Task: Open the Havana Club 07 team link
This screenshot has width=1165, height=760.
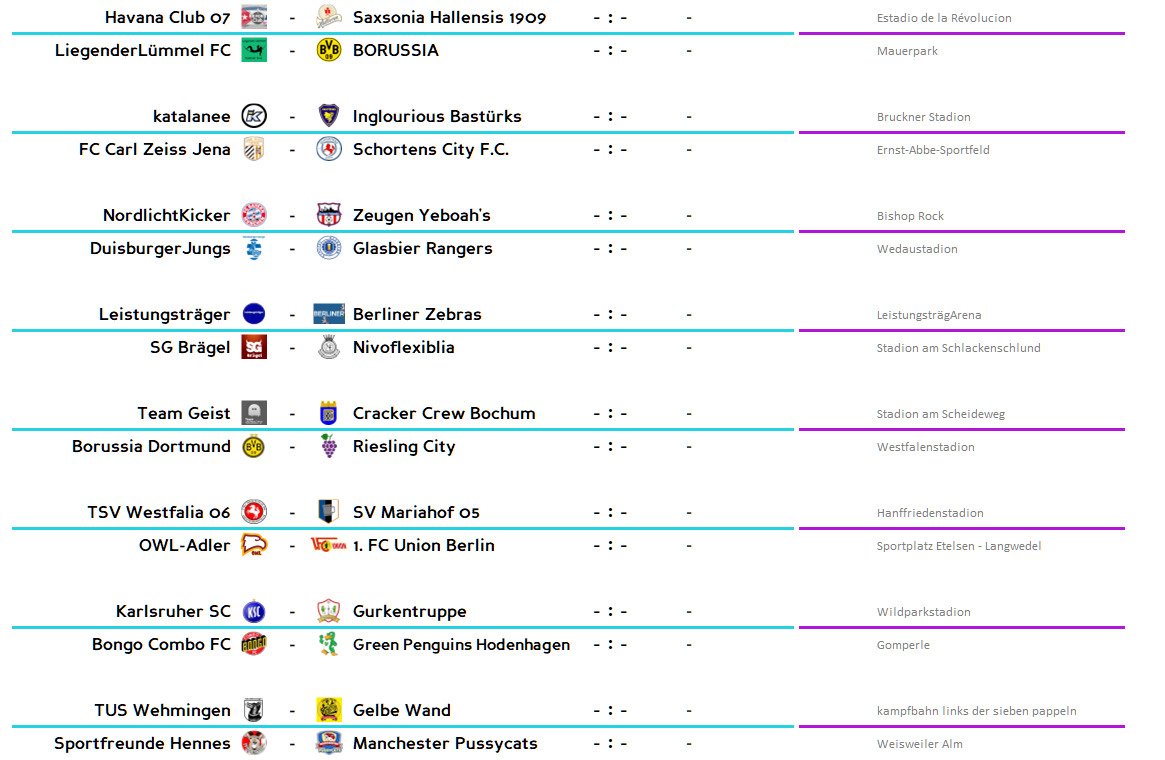Action: coord(167,17)
